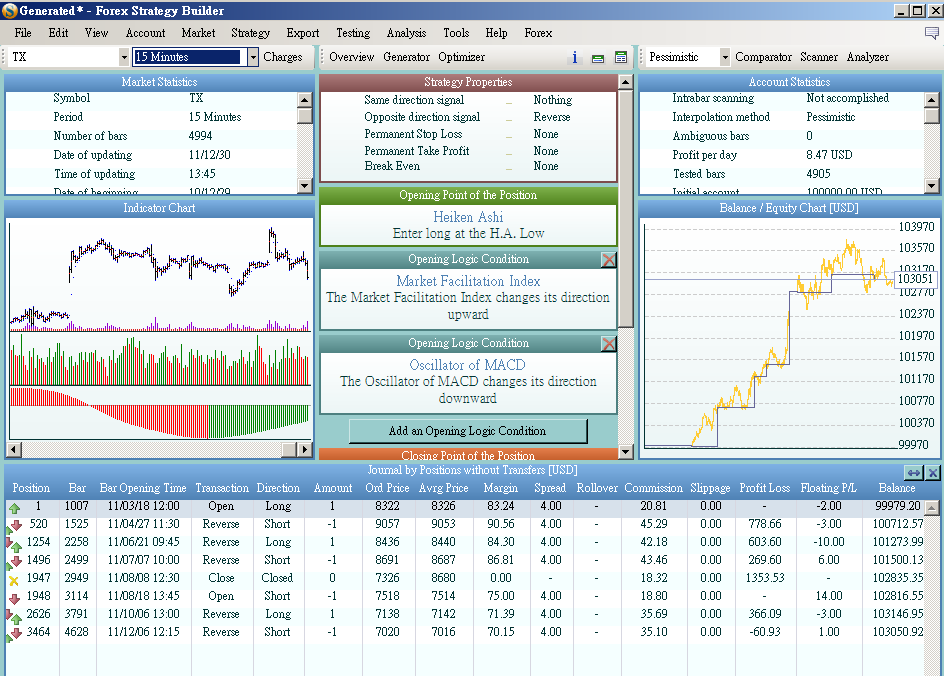This screenshot has height=676, width=944.
Task: Click profit value 1353.53 in journal
Action: pos(765,578)
